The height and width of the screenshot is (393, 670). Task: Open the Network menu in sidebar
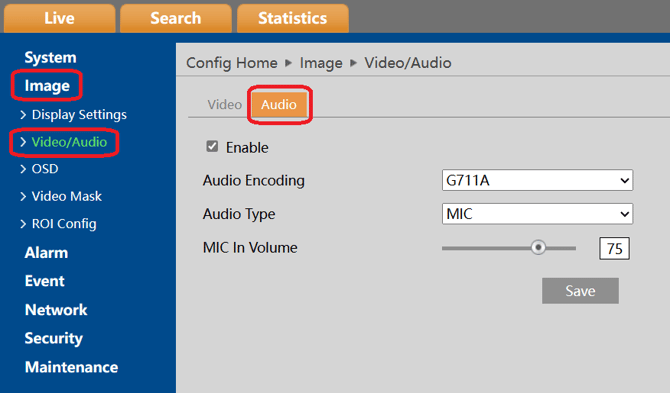56,310
